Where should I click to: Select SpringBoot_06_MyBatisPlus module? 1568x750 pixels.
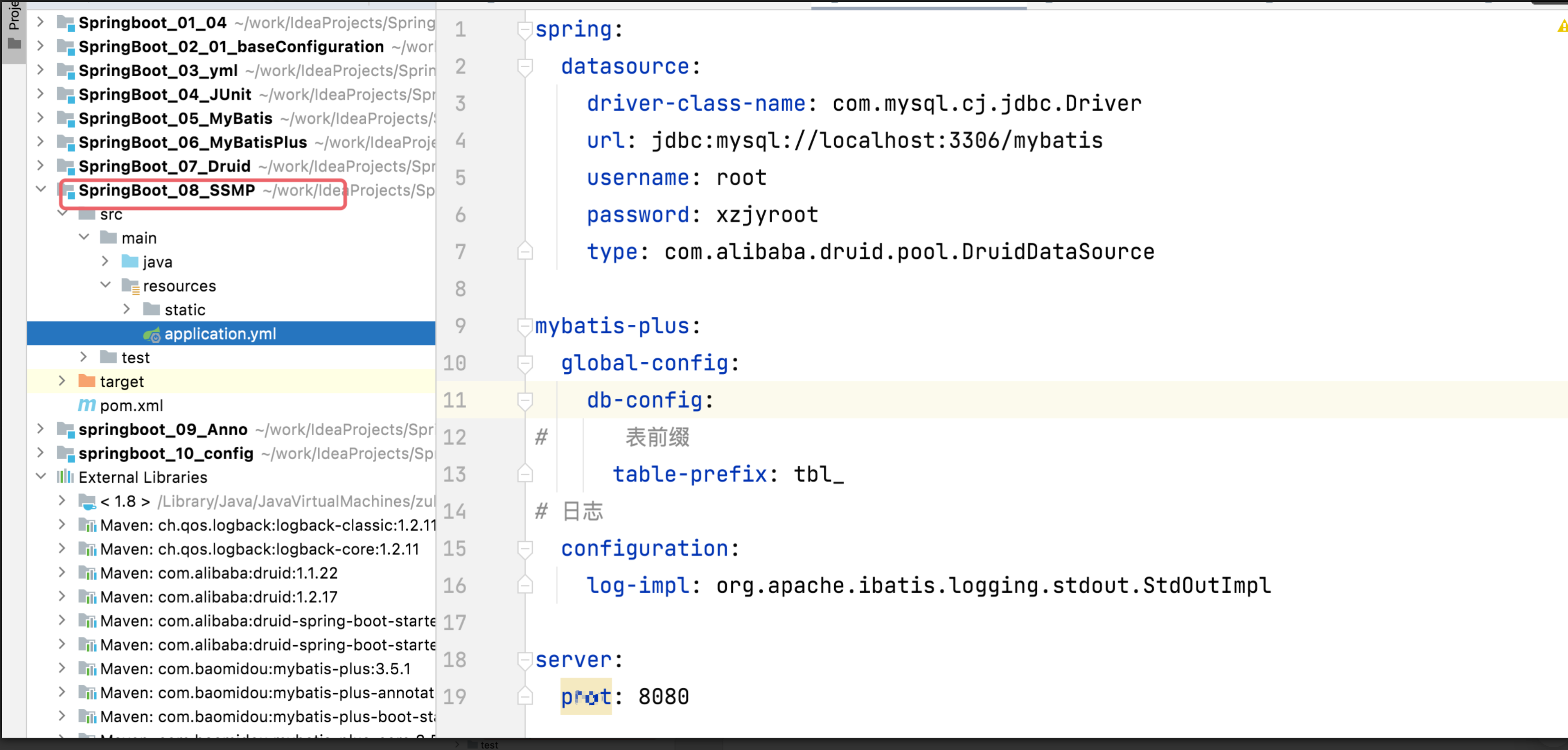pos(192,143)
